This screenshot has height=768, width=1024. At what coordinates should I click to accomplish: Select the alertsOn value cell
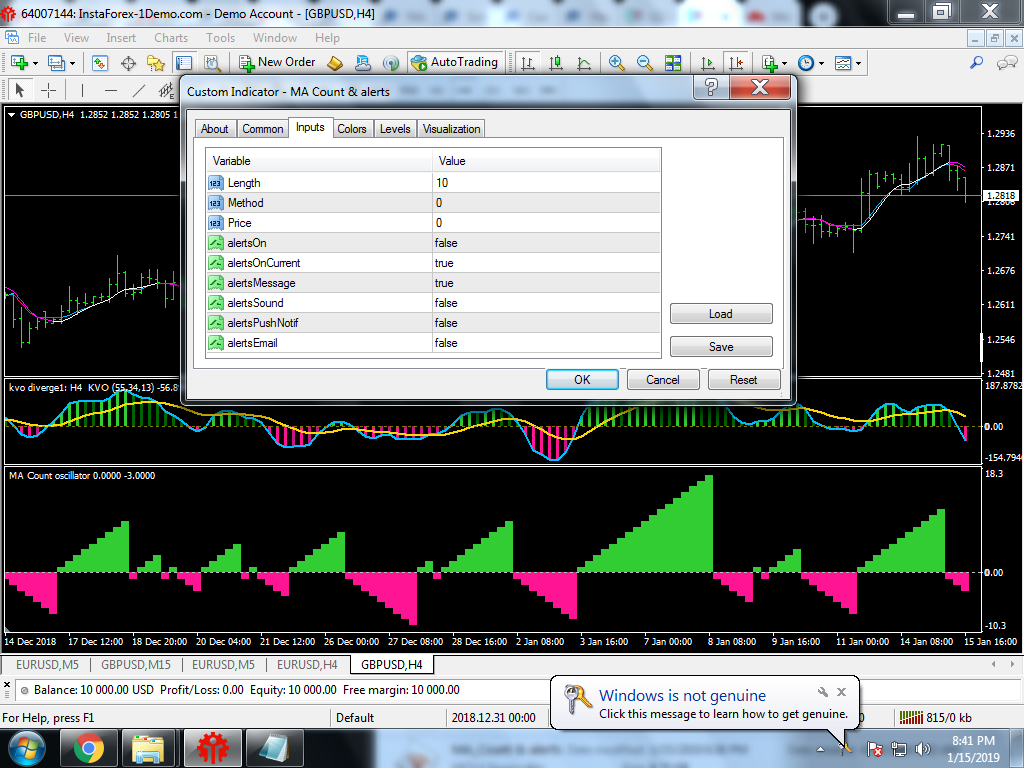[x=546, y=243]
